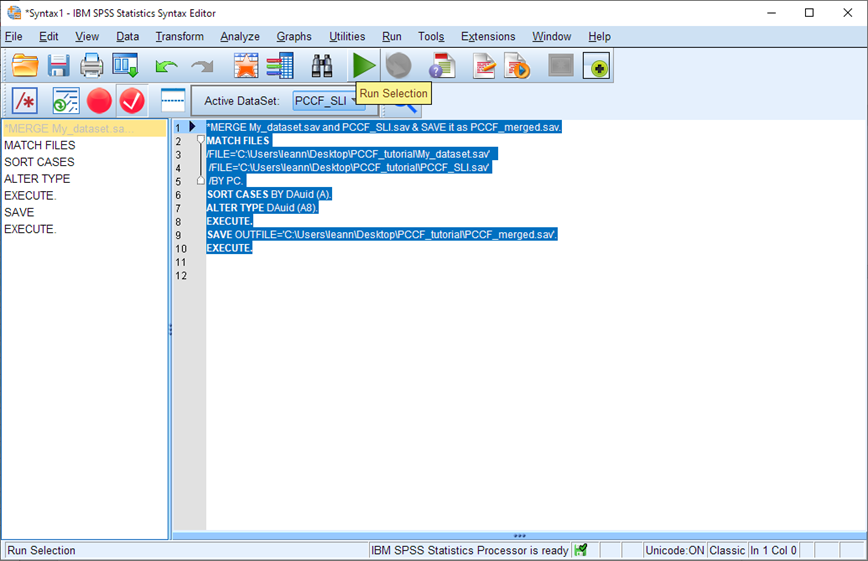Click the Designate Window document-pencil icon
This screenshot has width=868, height=561.
pyautogui.click(x=484, y=65)
